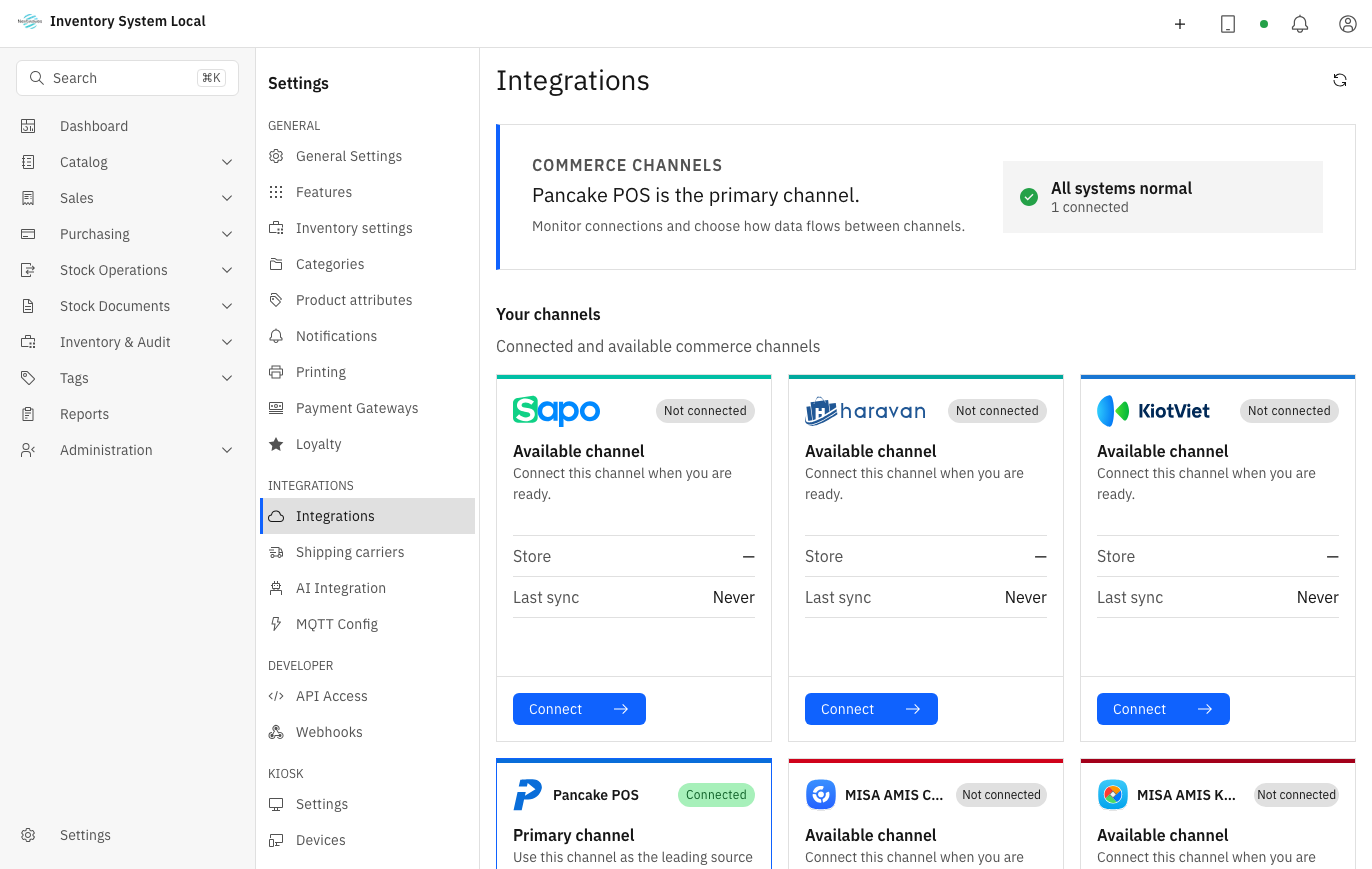Open Settings at sidebar bottom
1372x869 pixels.
127,835
